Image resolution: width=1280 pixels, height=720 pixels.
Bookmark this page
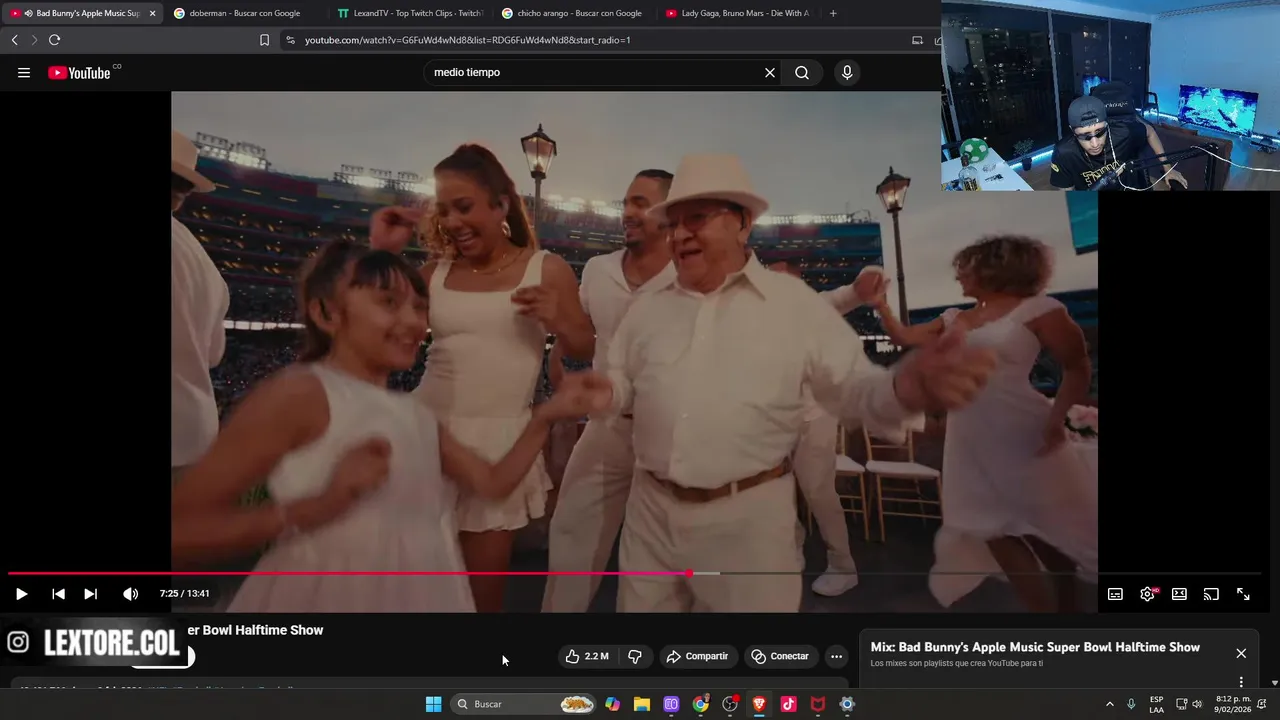pyautogui.click(x=264, y=40)
